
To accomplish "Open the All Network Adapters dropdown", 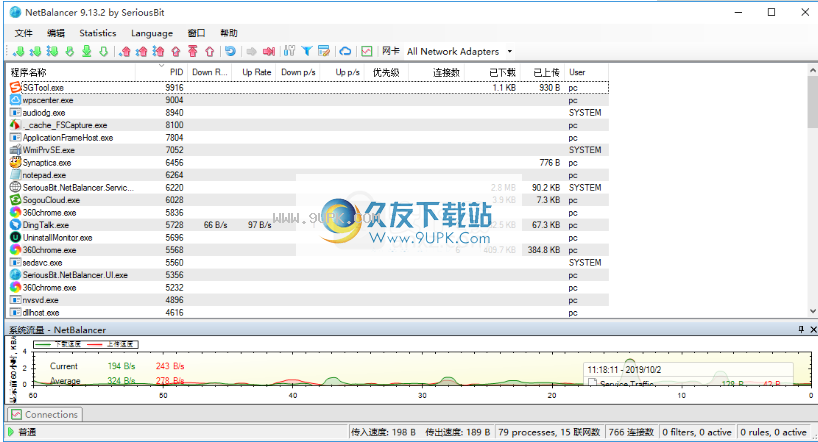I will pyautogui.click(x=460, y=51).
